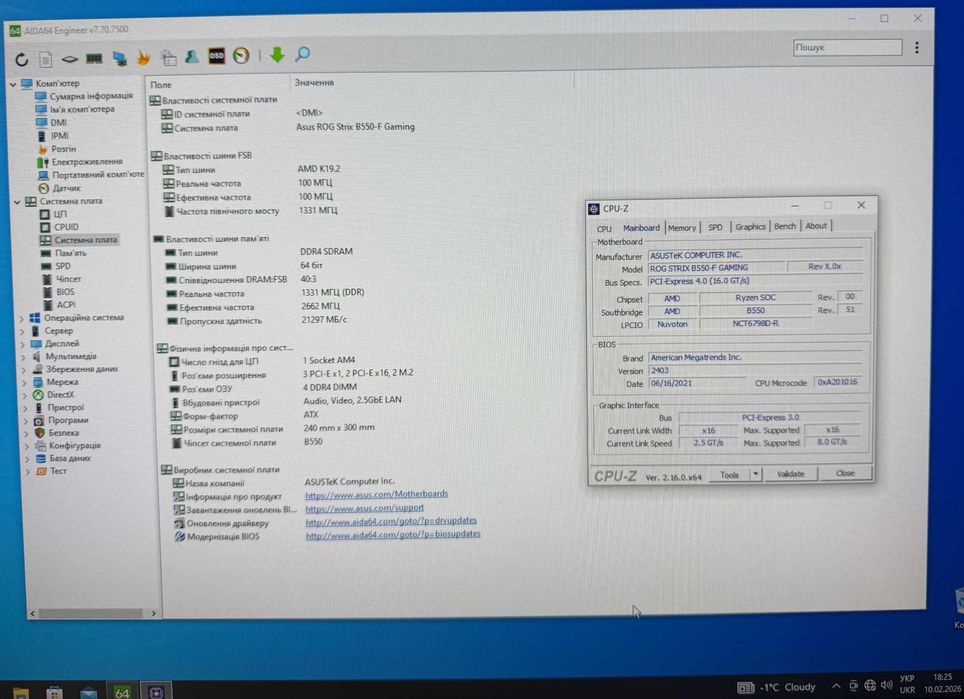Click the УКР language indicator in the tray
Viewport: 964px width, 699px height.
[907, 679]
